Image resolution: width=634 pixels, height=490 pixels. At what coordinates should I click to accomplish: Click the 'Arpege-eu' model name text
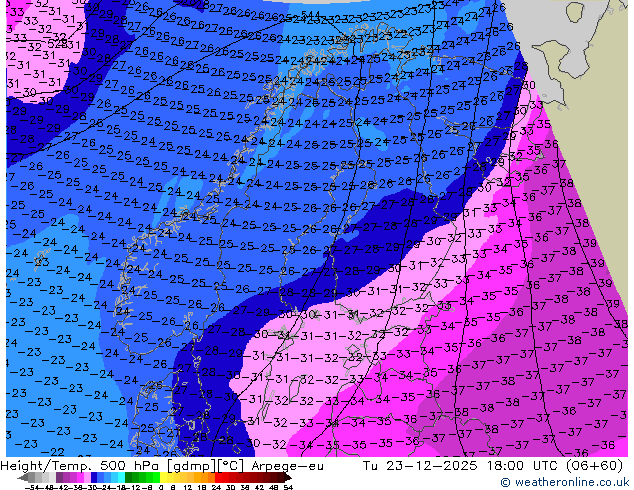(x=287, y=466)
